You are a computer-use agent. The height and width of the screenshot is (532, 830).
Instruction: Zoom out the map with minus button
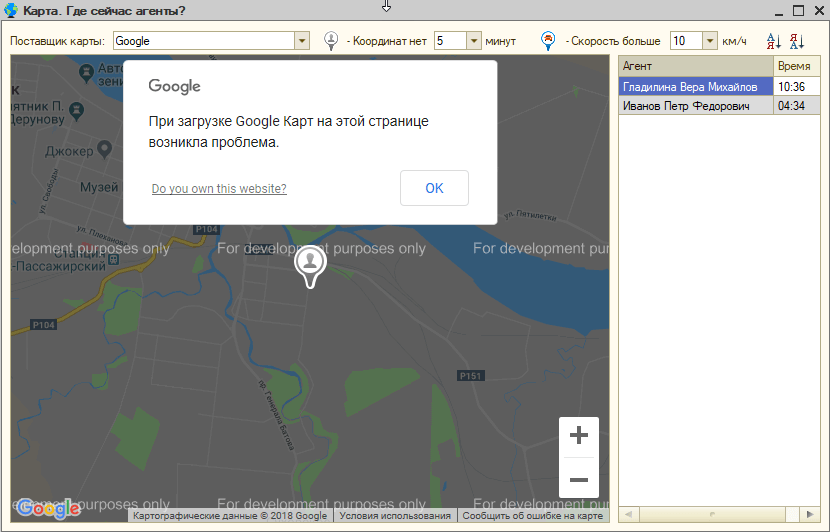pos(579,480)
